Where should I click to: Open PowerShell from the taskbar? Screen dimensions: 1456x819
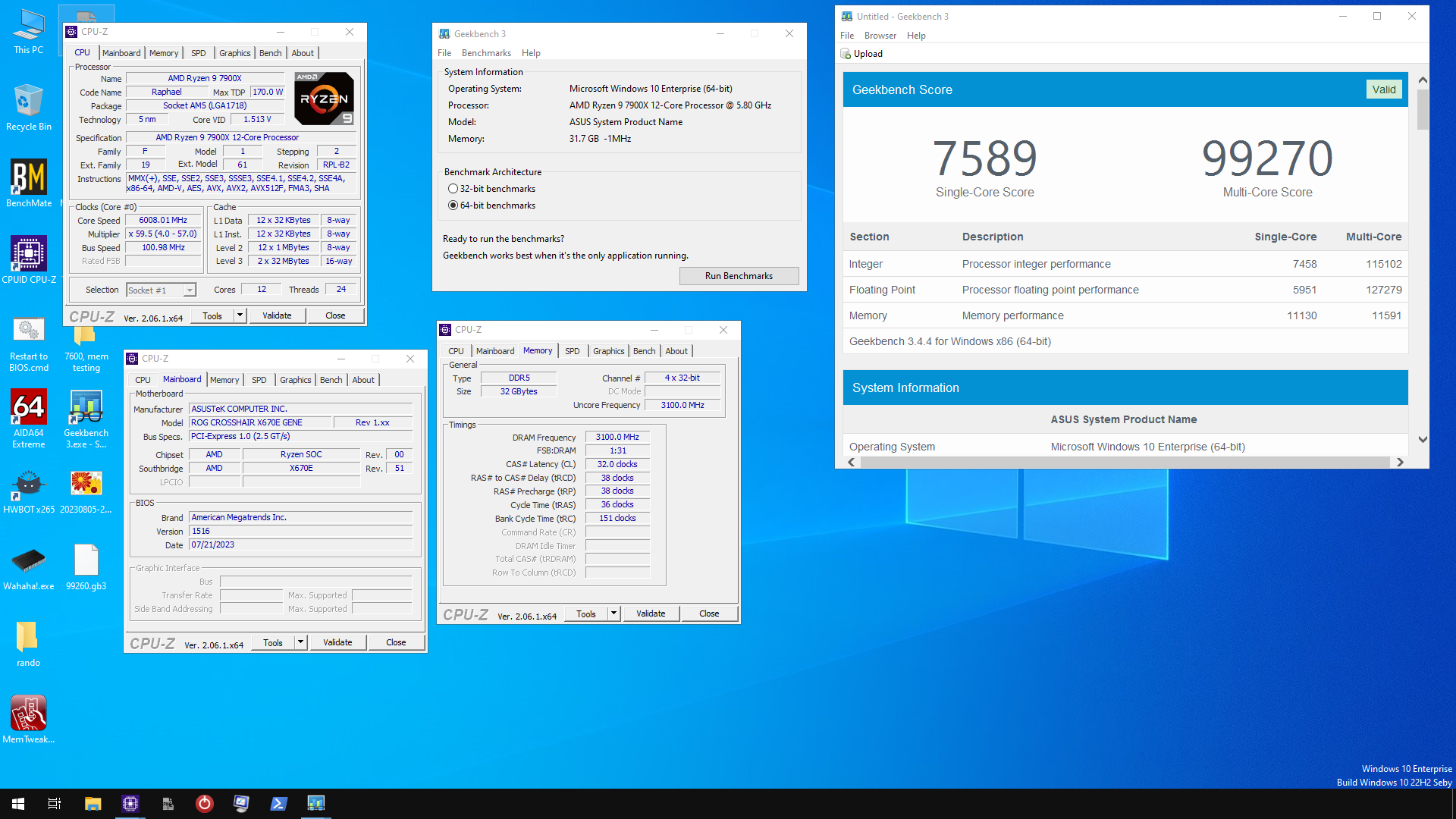(x=278, y=804)
